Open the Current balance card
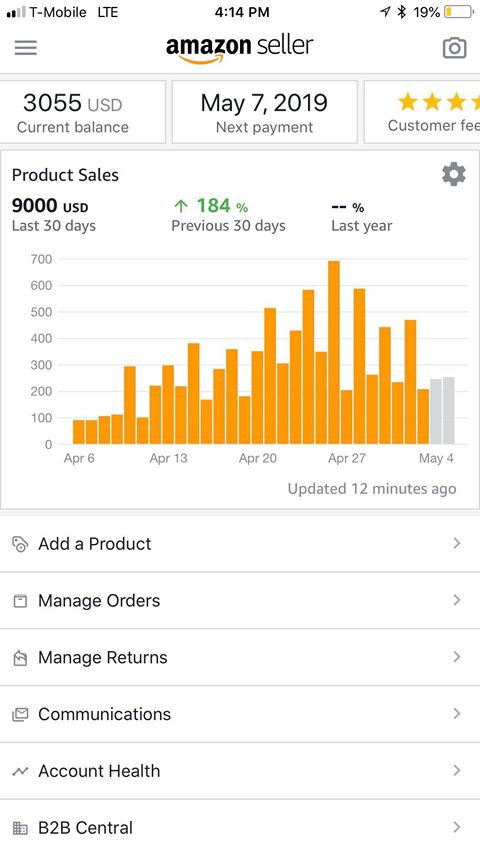Image resolution: width=480 pixels, height=853 pixels. coord(83,112)
